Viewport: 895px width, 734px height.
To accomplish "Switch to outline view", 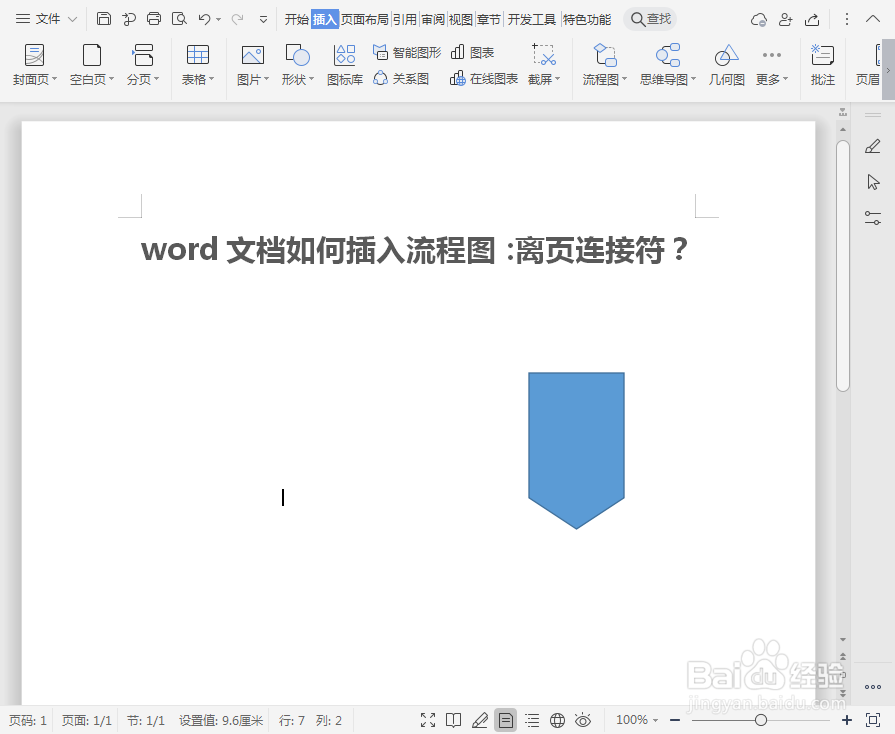I will [x=532, y=720].
